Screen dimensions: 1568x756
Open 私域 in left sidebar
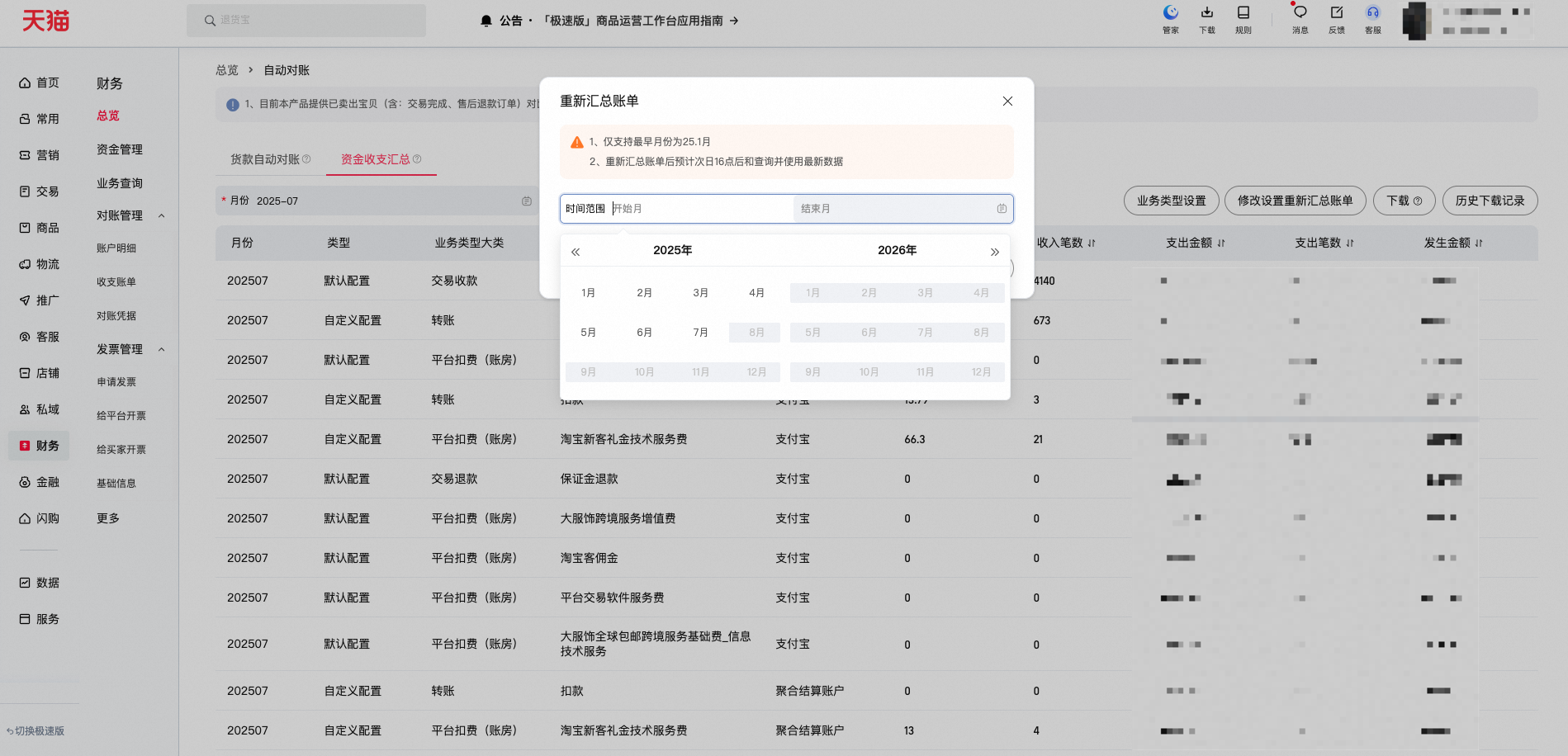(x=40, y=409)
